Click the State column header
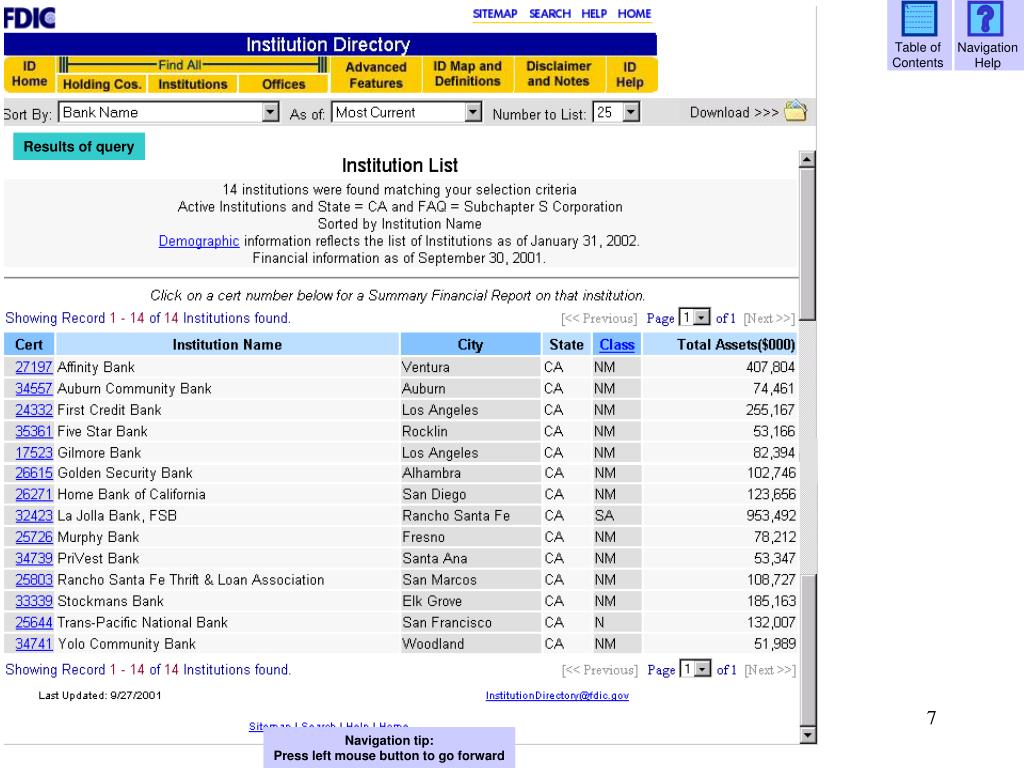Screen dimensions: 1024x768 (566, 344)
